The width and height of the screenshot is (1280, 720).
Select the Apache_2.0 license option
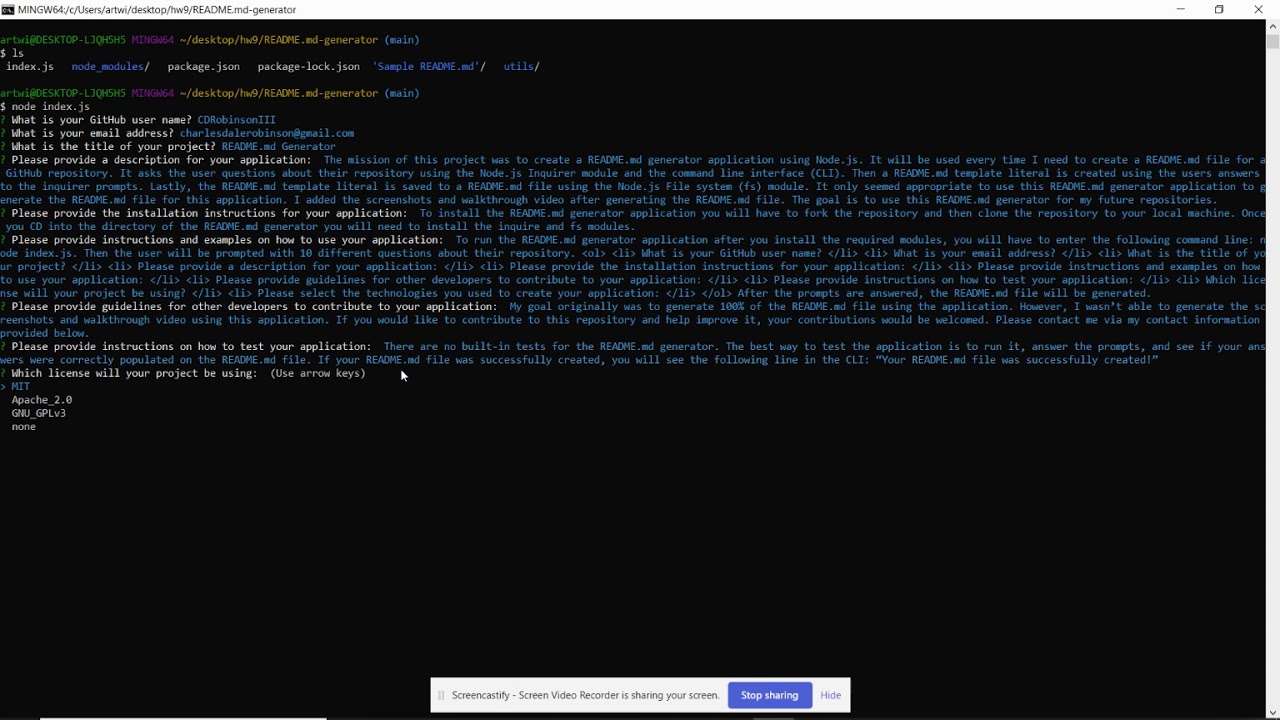click(41, 400)
